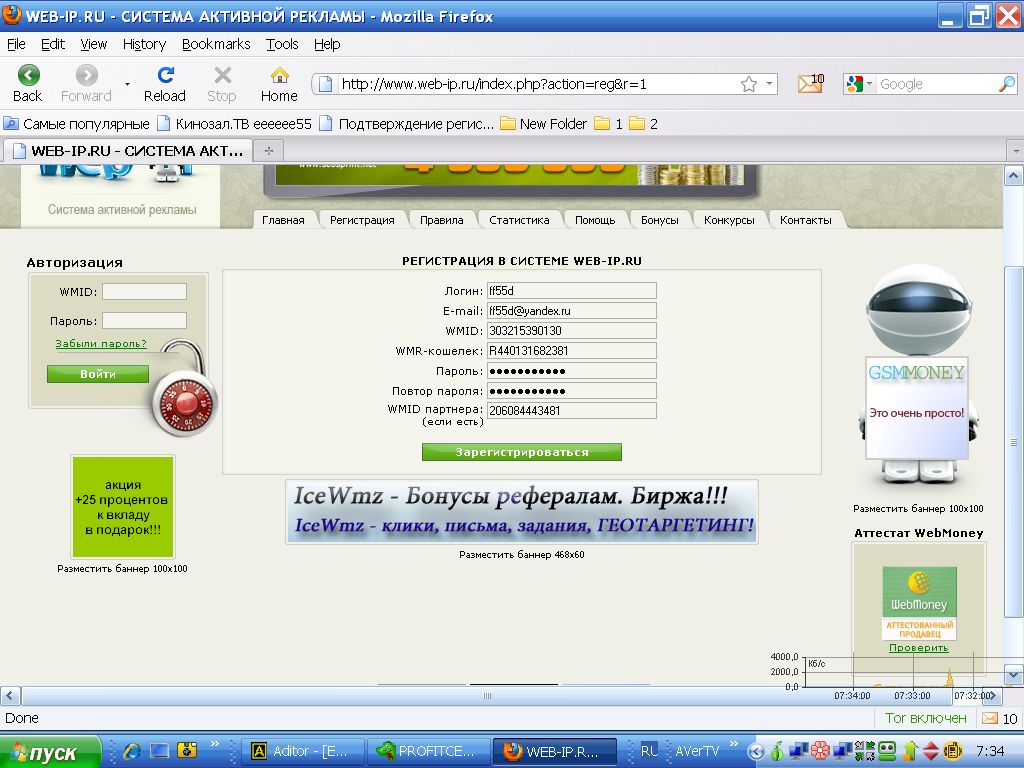Open new tab with plus button
1024x768 pixels.
[x=268, y=151]
